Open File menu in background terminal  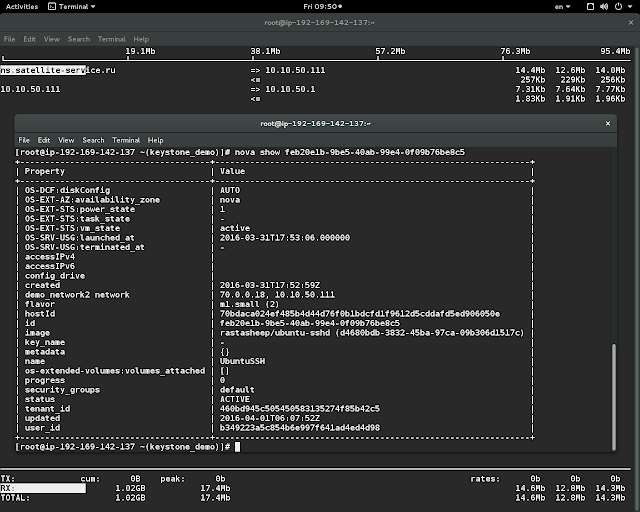pos(9,39)
